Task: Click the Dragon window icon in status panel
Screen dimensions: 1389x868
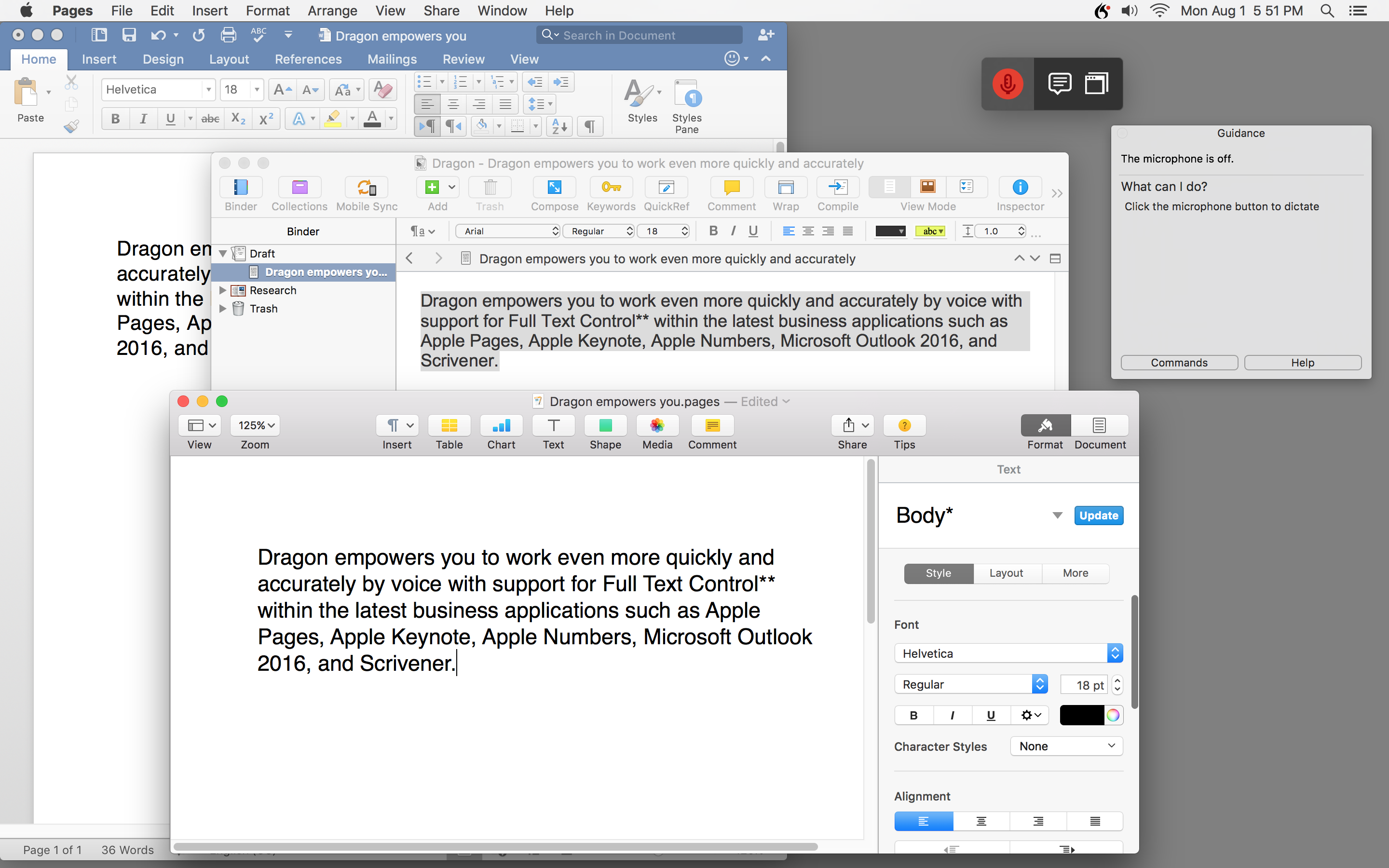Action: (1096, 84)
